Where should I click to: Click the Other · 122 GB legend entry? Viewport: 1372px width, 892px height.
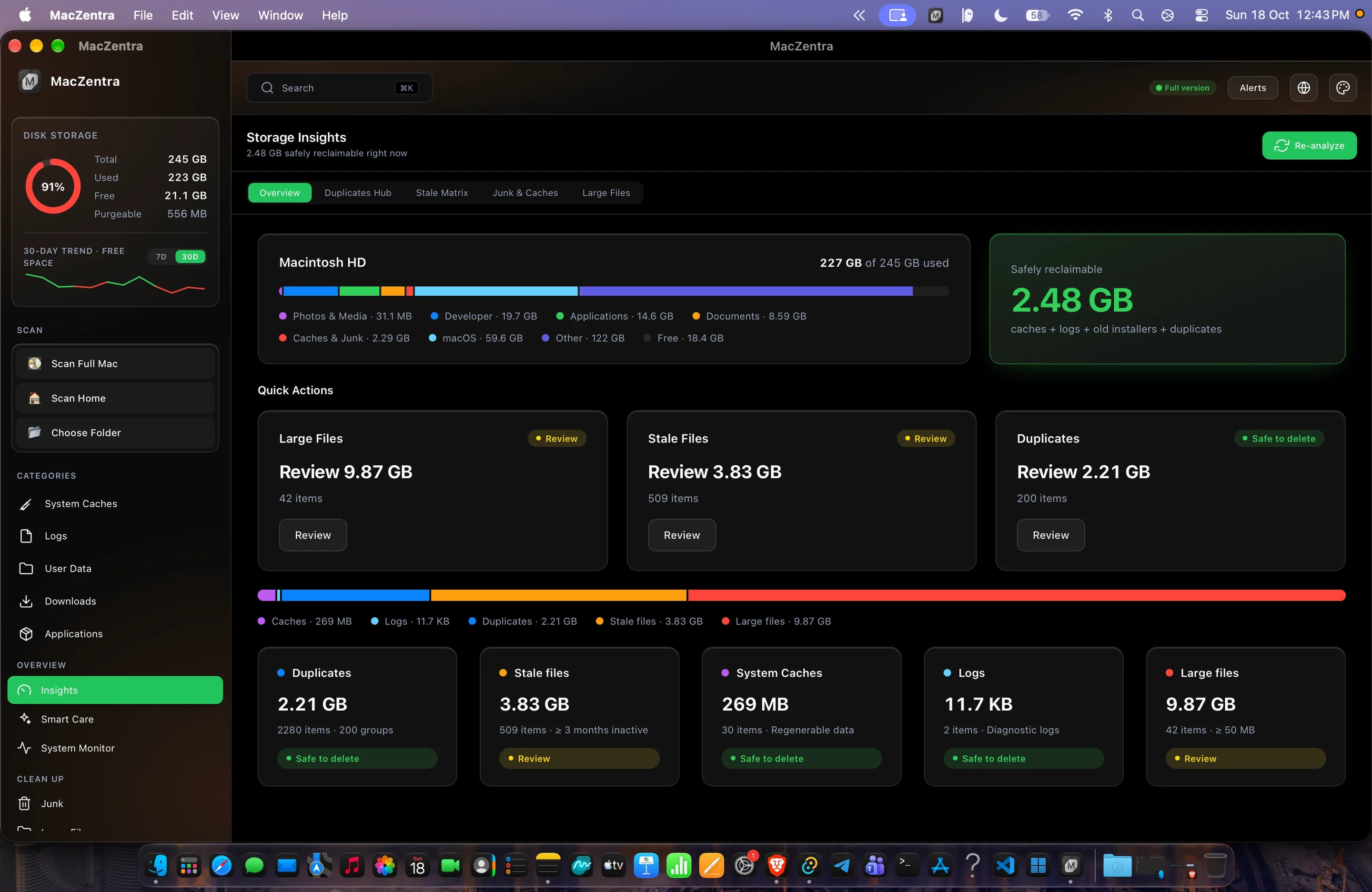[583, 338]
